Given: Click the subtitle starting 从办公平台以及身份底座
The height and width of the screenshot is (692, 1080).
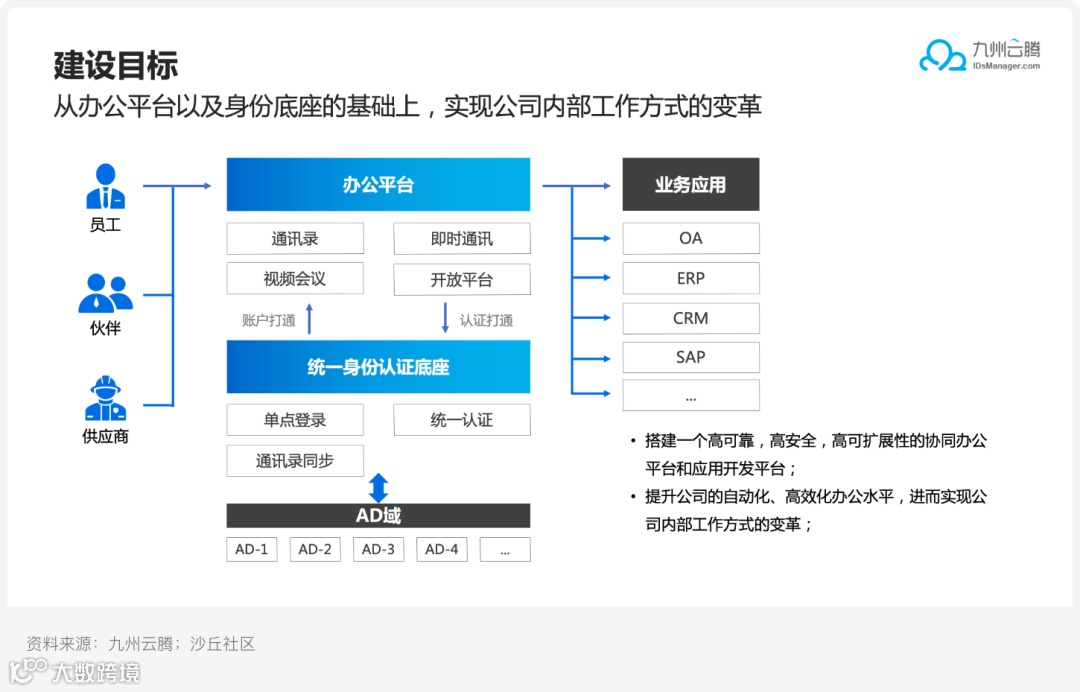Looking at the screenshot, I should point(408,106).
